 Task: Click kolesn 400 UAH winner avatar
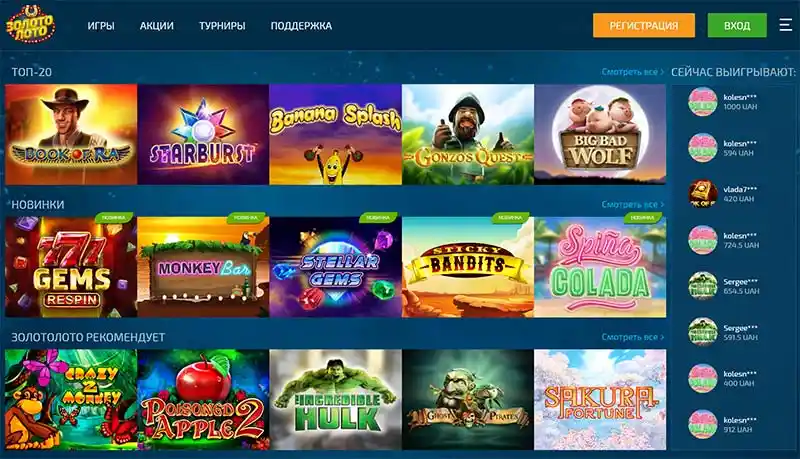[703, 378]
